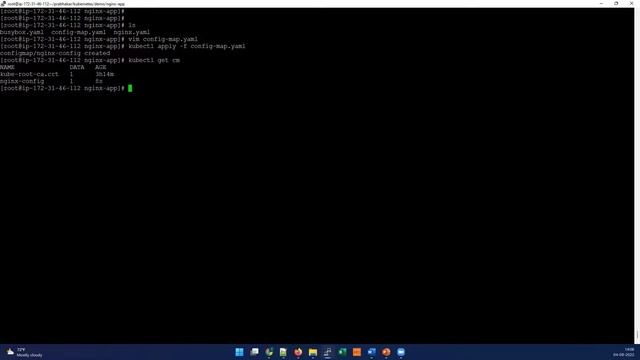
Task: Click the DATA column header
Action: (77, 67)
